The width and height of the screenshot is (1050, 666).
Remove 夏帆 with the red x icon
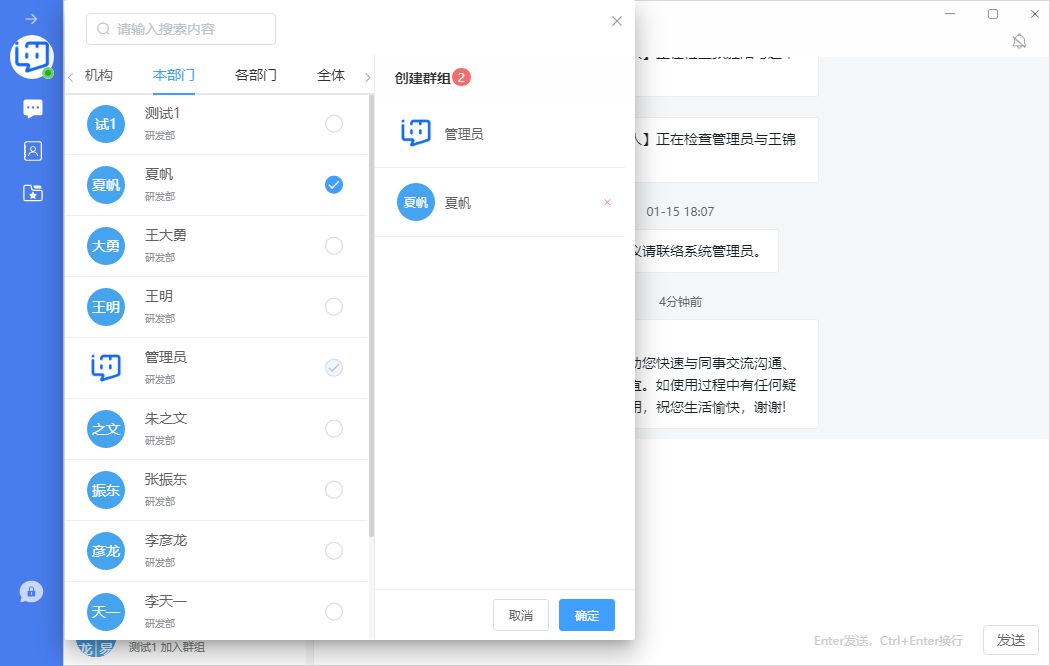click(607, 203)
